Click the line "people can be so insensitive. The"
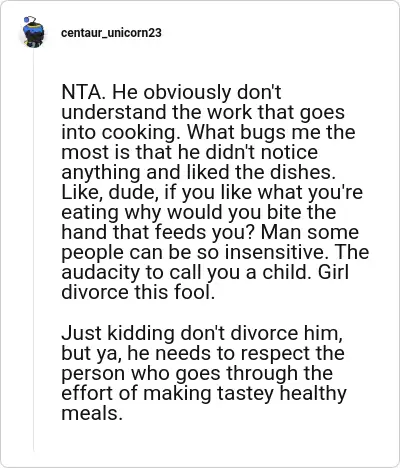The height and width of the screenshot is (468, 400). 215,252
